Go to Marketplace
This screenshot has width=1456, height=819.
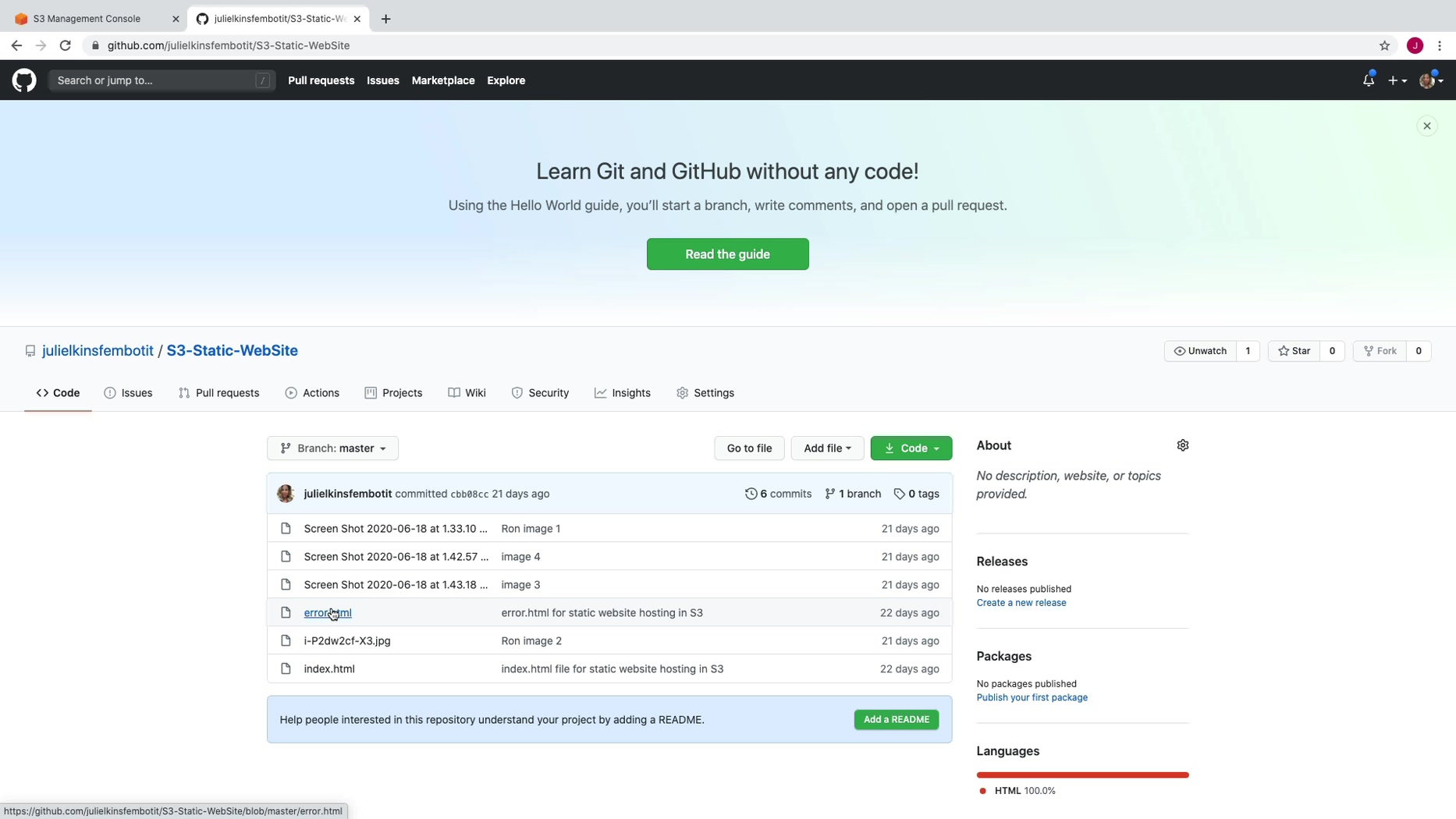pyautogui.click(x=443, y=80)
